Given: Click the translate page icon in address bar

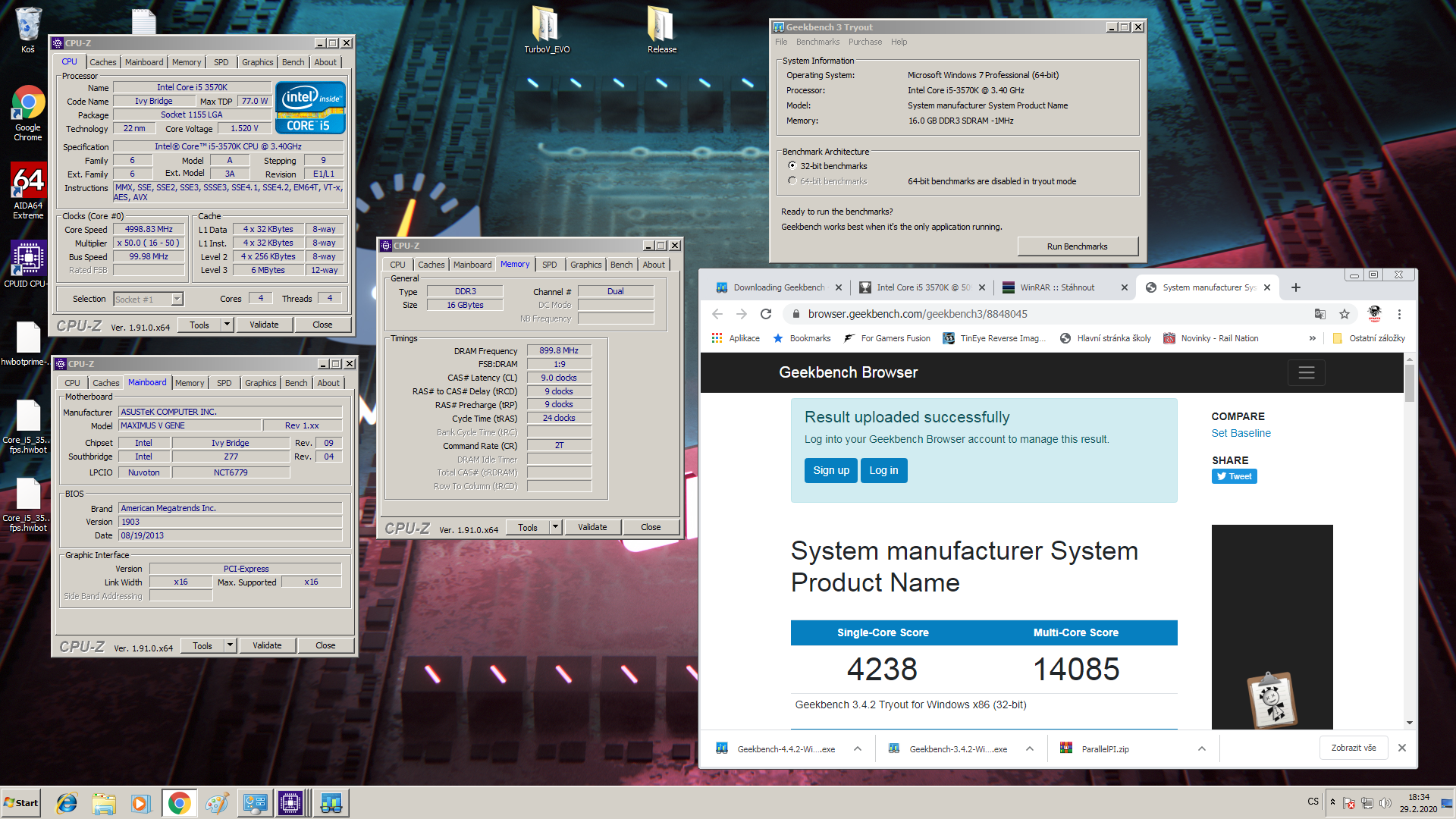Looking at the screenshot, I should (1320, 314).
